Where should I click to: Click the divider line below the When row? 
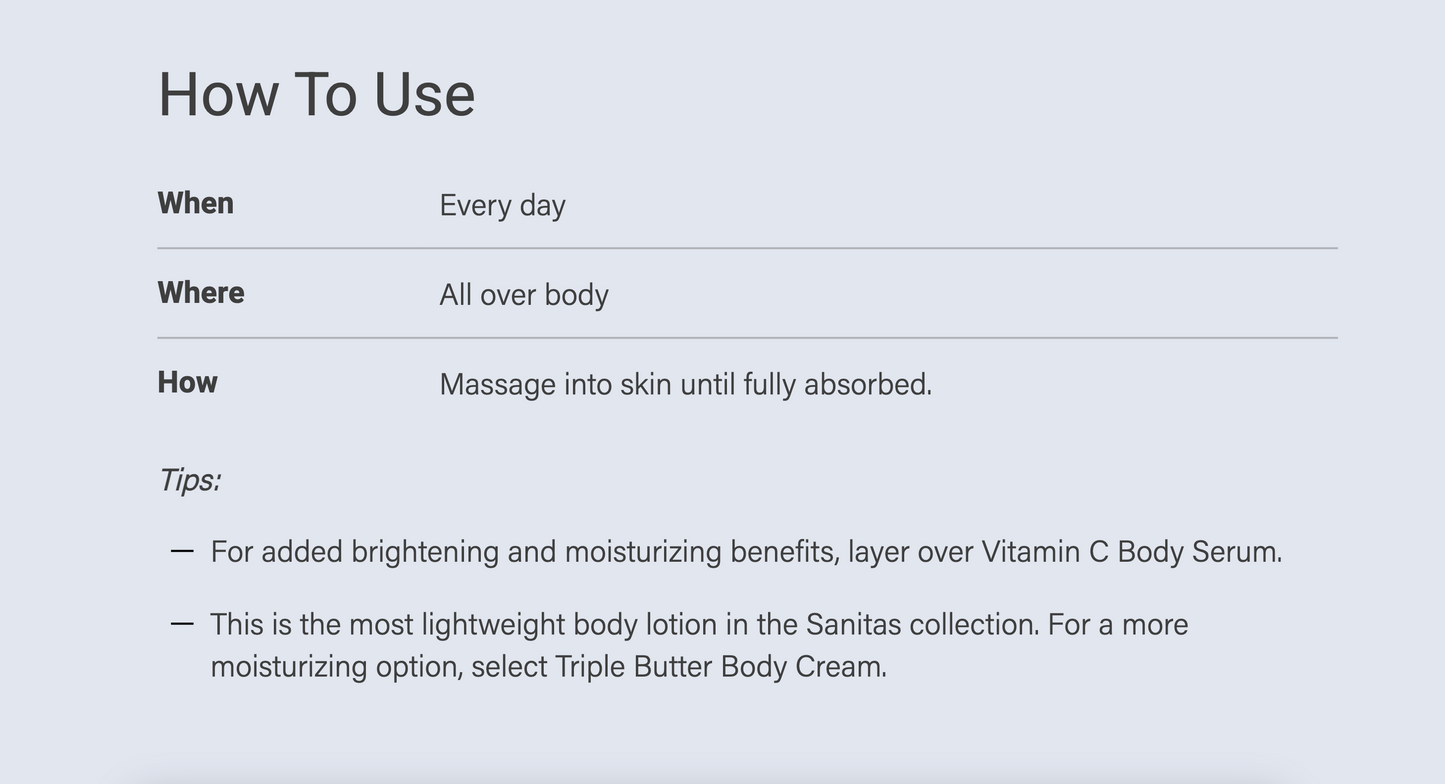click(747, 248)
